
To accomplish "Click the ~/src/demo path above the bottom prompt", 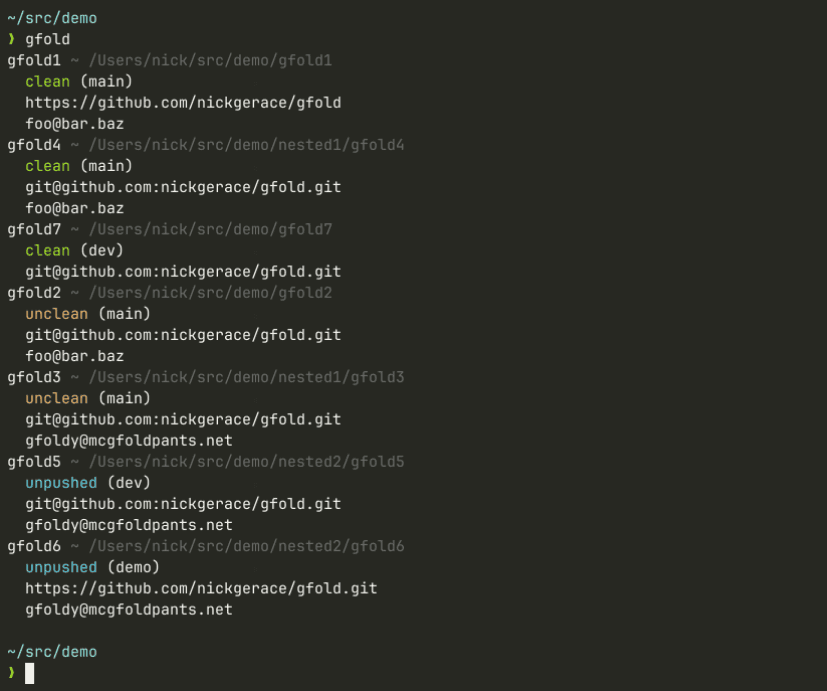I will pyautogui.click(x=52, y=652).
